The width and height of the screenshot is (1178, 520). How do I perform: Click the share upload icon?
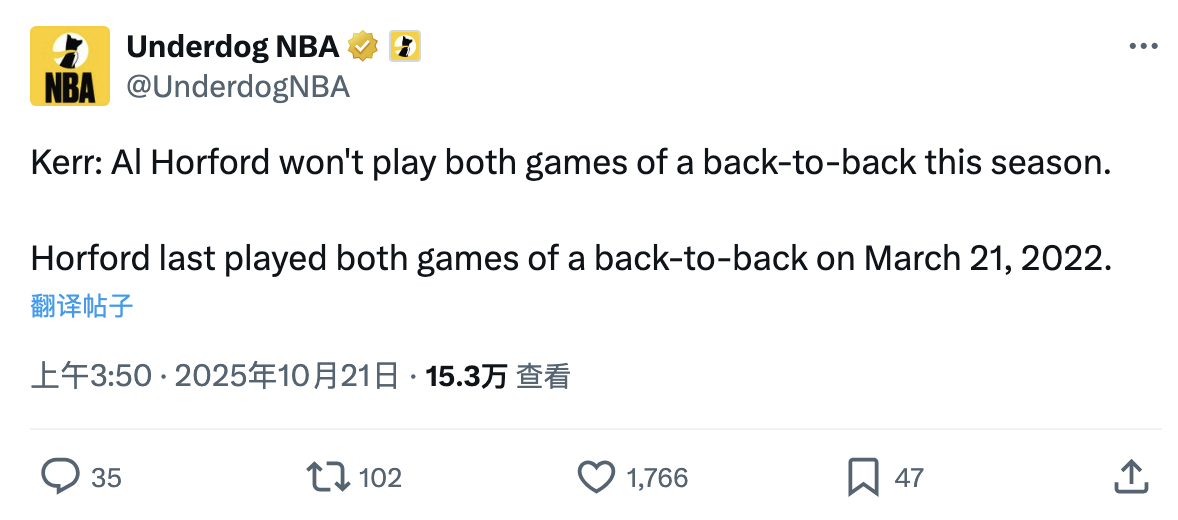tap(1129, 477)
